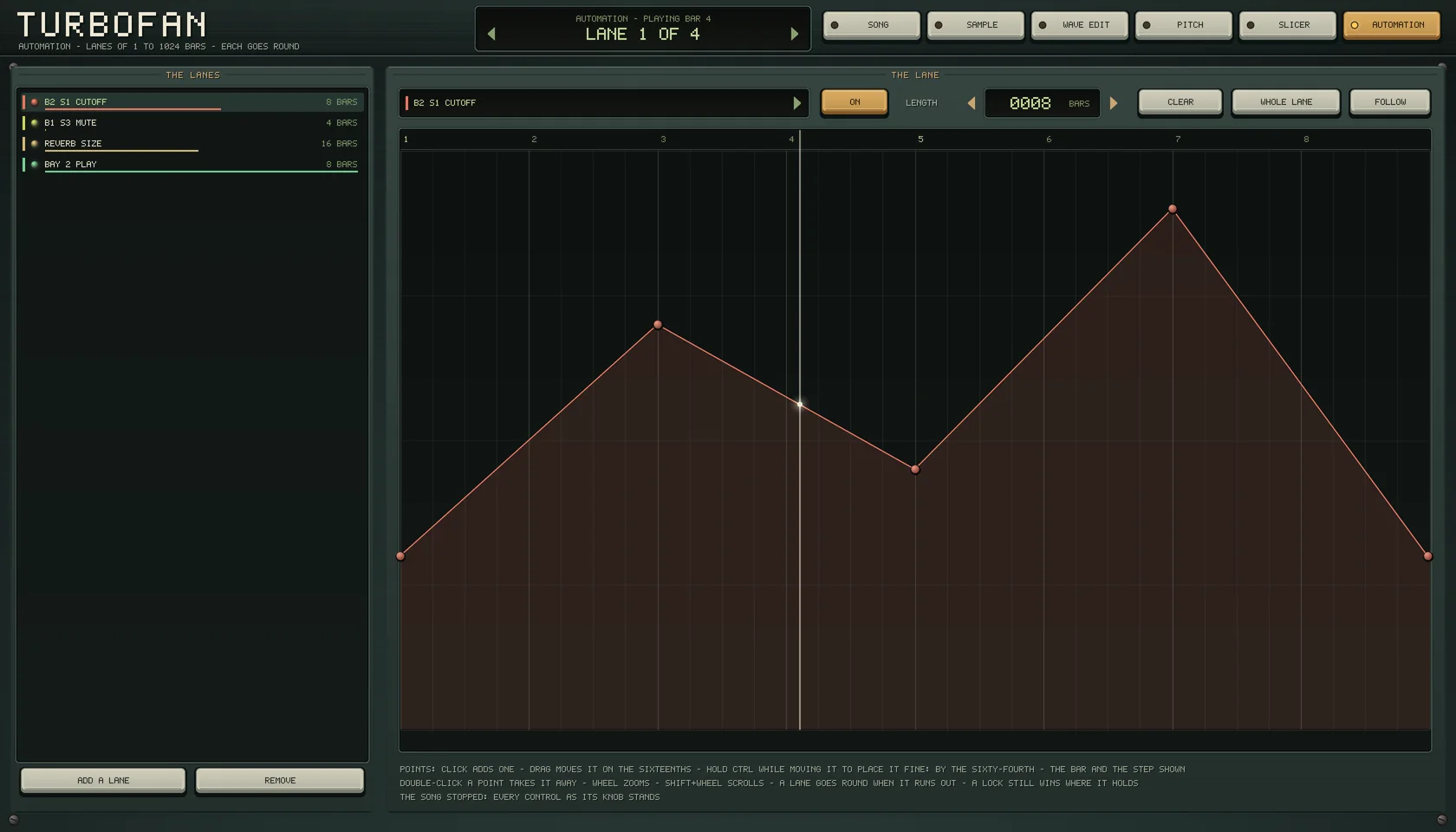Screen dimensions: 1456x832
Task: Click bar 4 on the ruler
Action: click(791, 140)
